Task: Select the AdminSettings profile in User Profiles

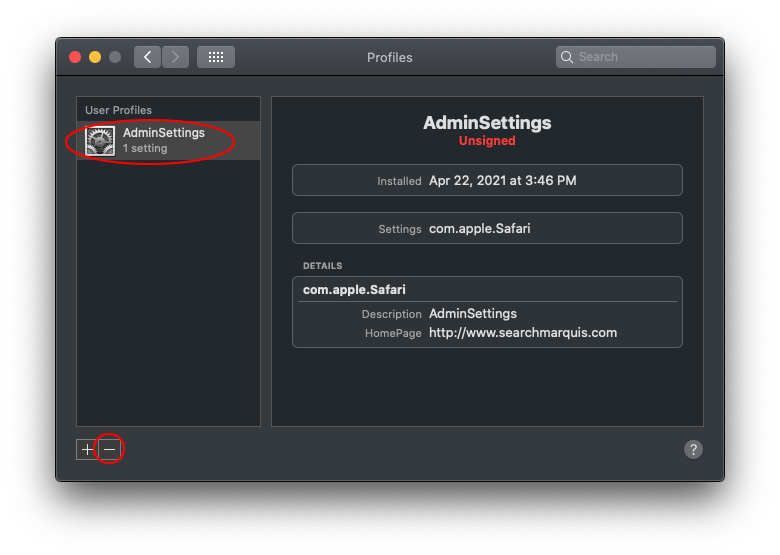Action: 169,141
